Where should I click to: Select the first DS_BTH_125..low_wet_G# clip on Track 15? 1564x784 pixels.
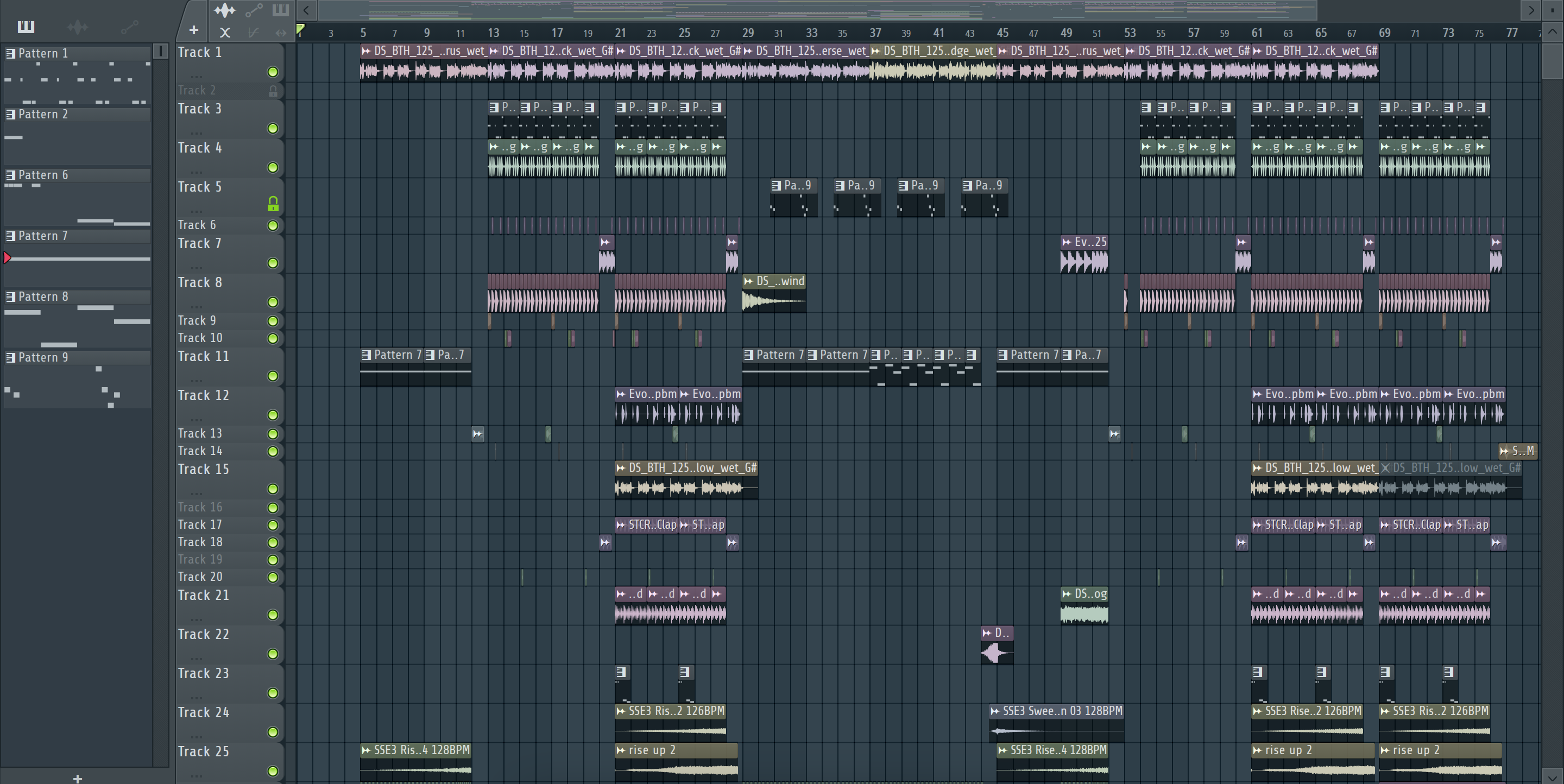[x=686, y=479]
